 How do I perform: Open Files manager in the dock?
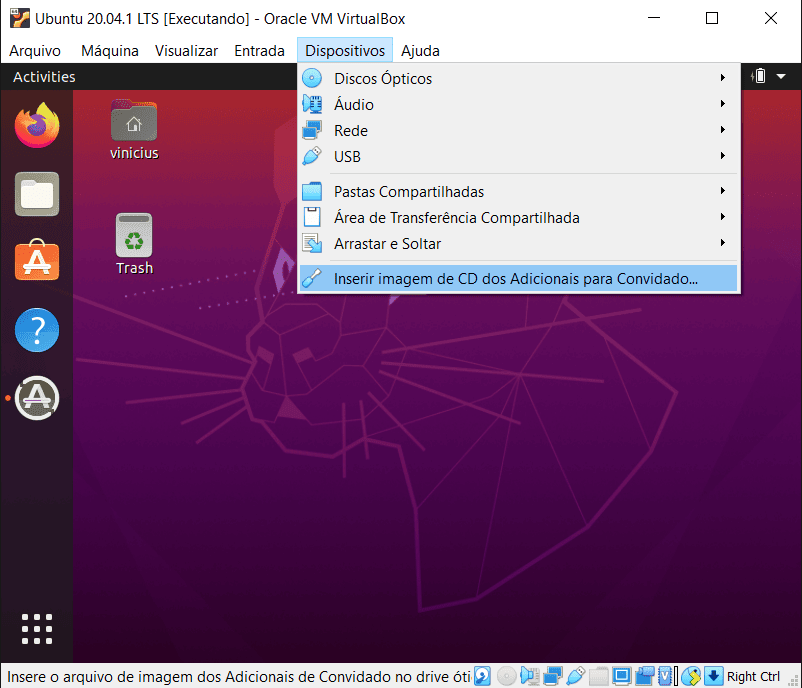(37, 194)
